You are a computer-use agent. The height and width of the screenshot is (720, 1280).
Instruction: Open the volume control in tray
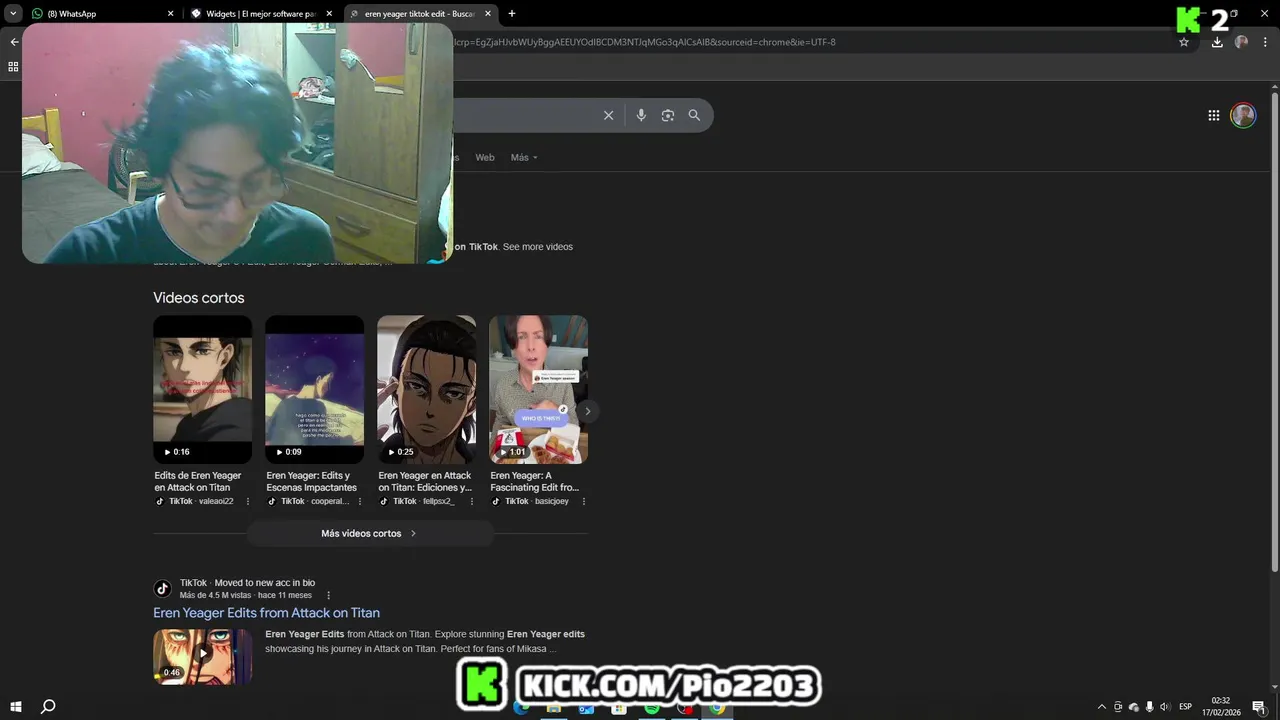coord(1165,707)
